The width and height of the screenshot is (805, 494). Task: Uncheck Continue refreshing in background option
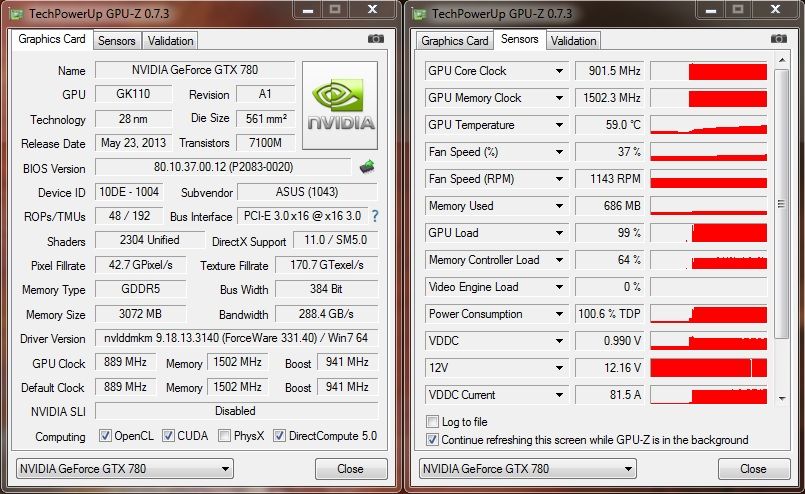pyautogui.click(x=433, y=439)
